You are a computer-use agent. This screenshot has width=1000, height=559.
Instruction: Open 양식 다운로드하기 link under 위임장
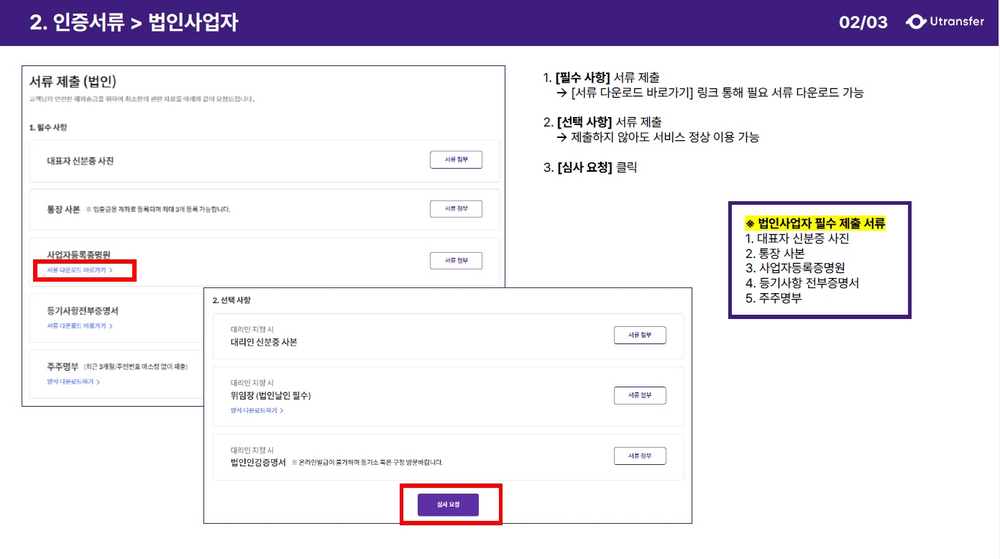pyautogui.click(x=257, y=410)
